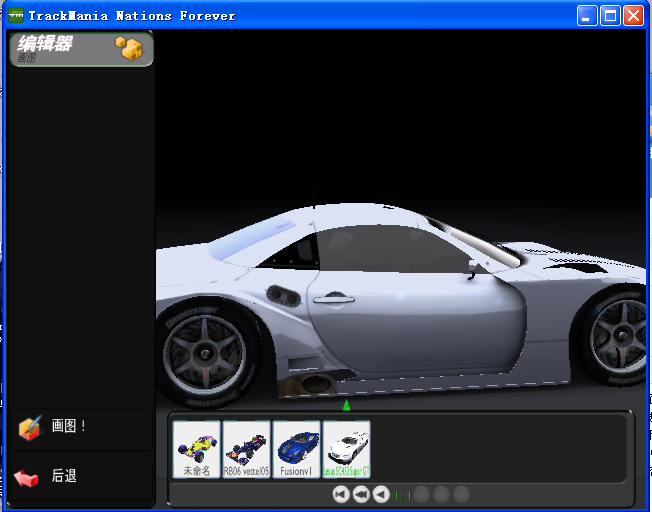Image resolution: width=652 pixels, height=512 pixels.
Task: Choose the blue Fusionv1 car skin
Action: [296, 449]
